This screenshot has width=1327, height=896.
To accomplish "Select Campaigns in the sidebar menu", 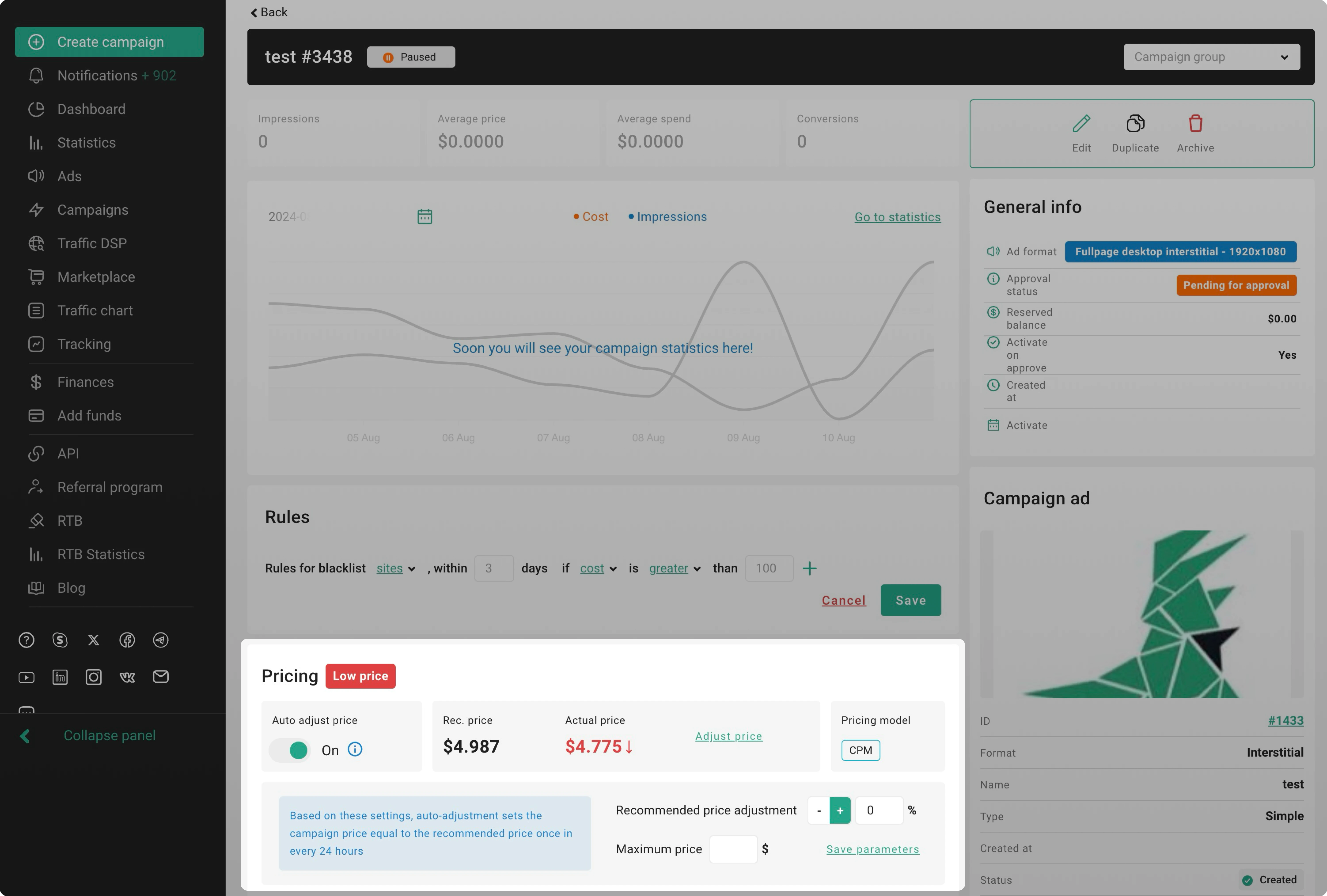I will (92, 210).
